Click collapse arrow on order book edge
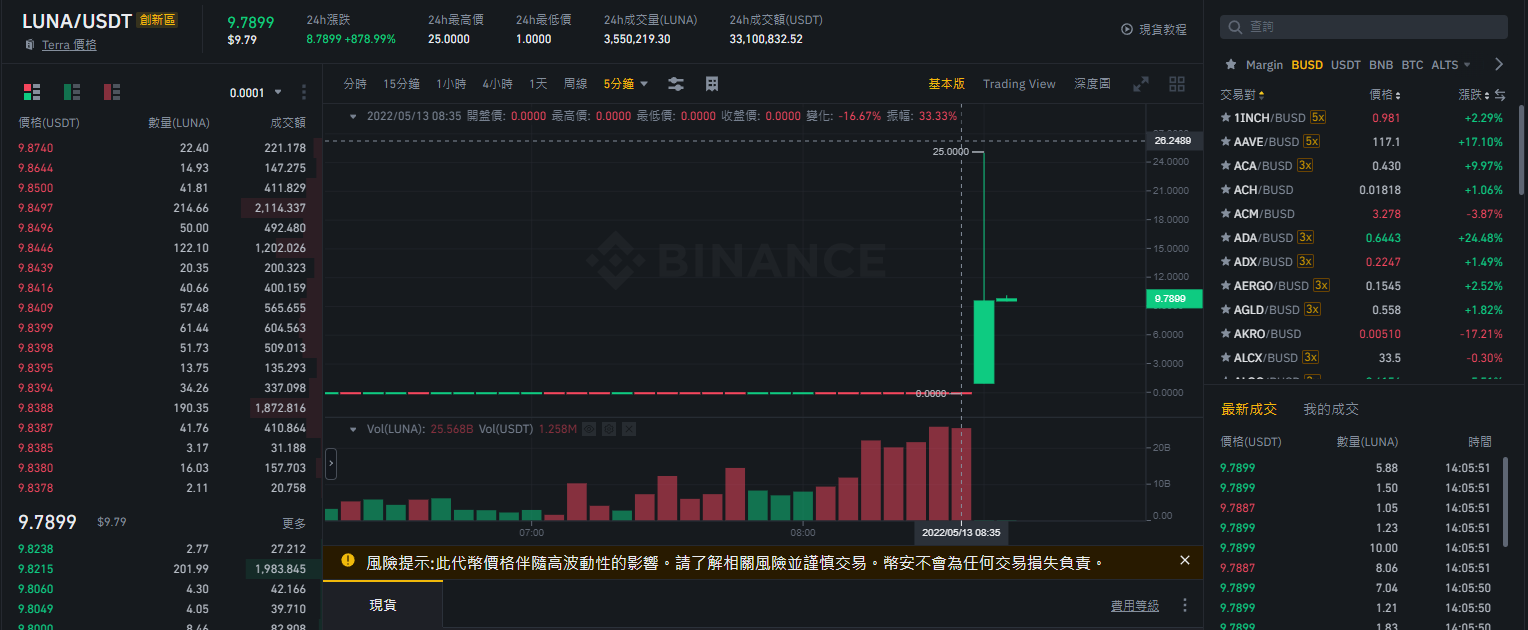Viewport: 1528px width, 630px height. point(331,463)
